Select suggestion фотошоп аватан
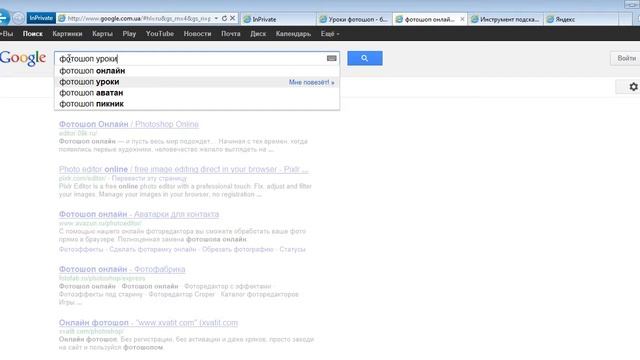 pos(197,93)
